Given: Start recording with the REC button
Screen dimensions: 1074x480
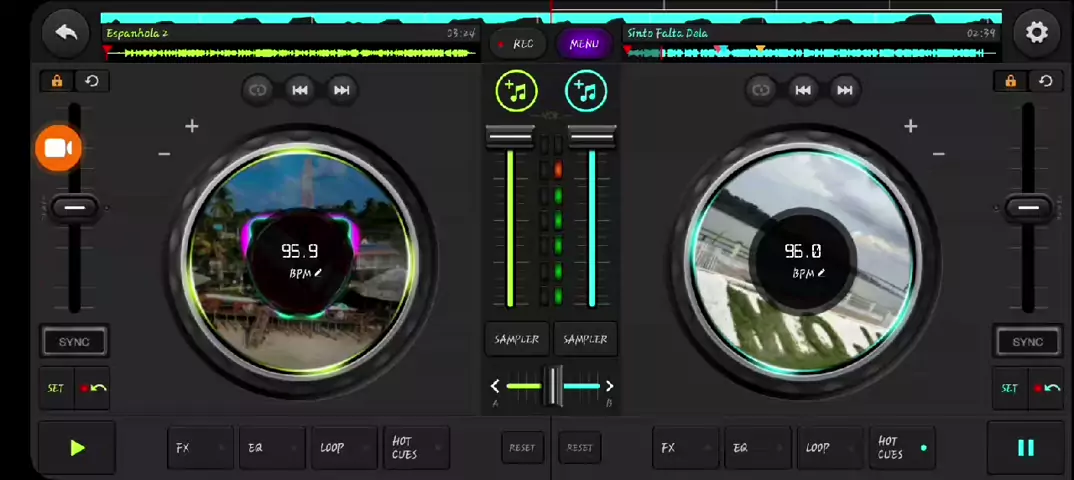Looking at the screenshot, I should click(517, 44).
